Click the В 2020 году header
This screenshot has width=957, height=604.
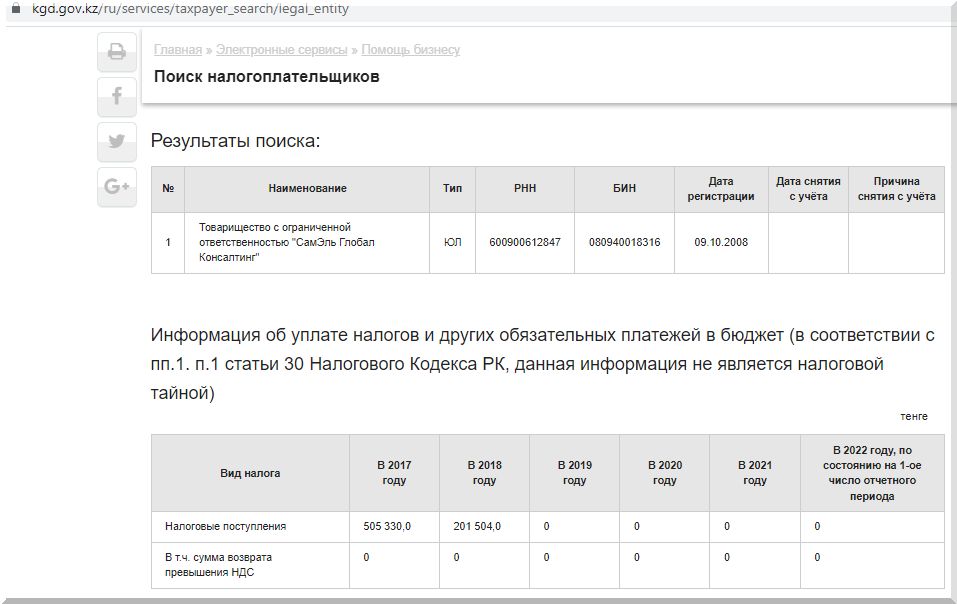click(665, 473)
